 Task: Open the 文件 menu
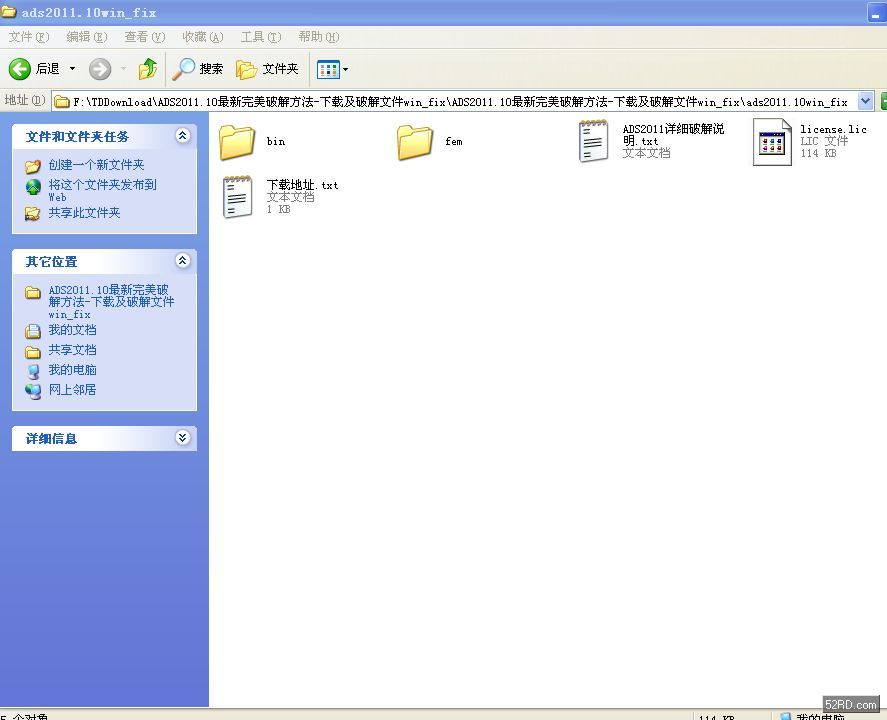tap(28, 37)
